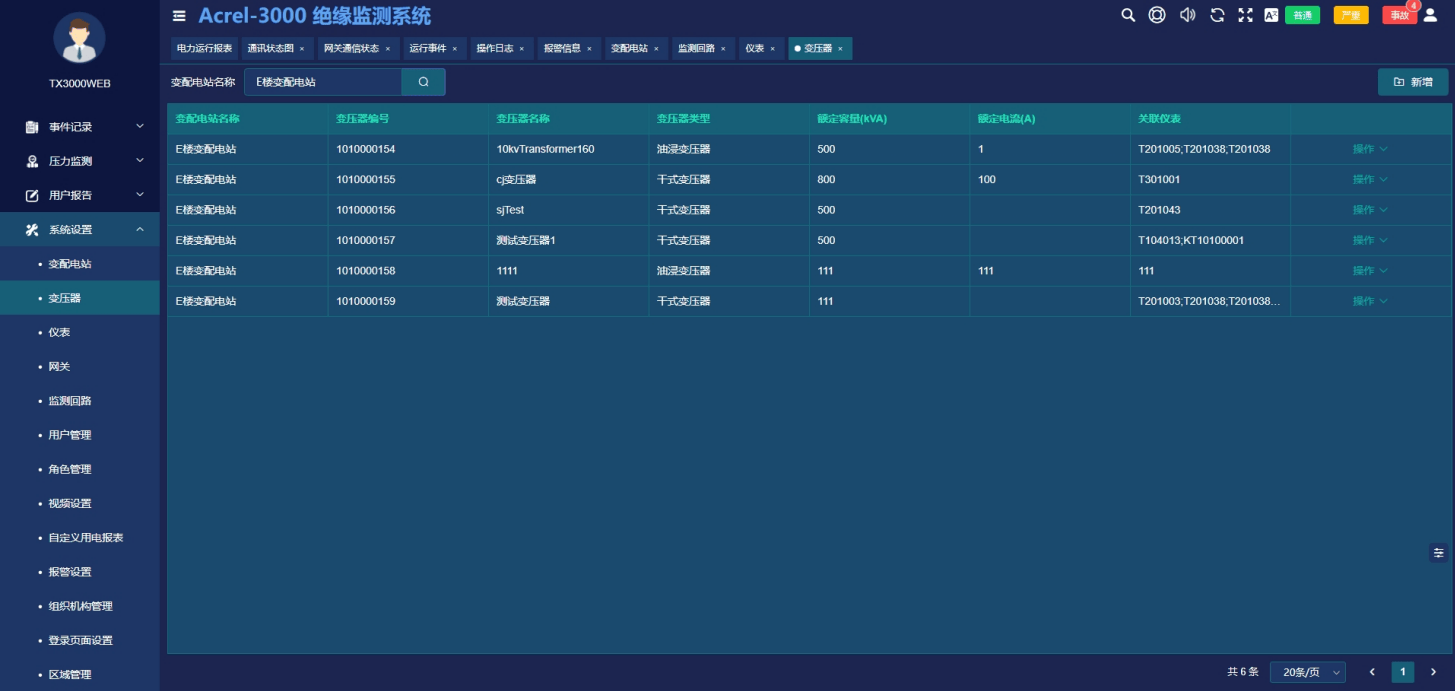Open the global search magnifier icon
The image size is (1455, 691).
point(1128,15)
